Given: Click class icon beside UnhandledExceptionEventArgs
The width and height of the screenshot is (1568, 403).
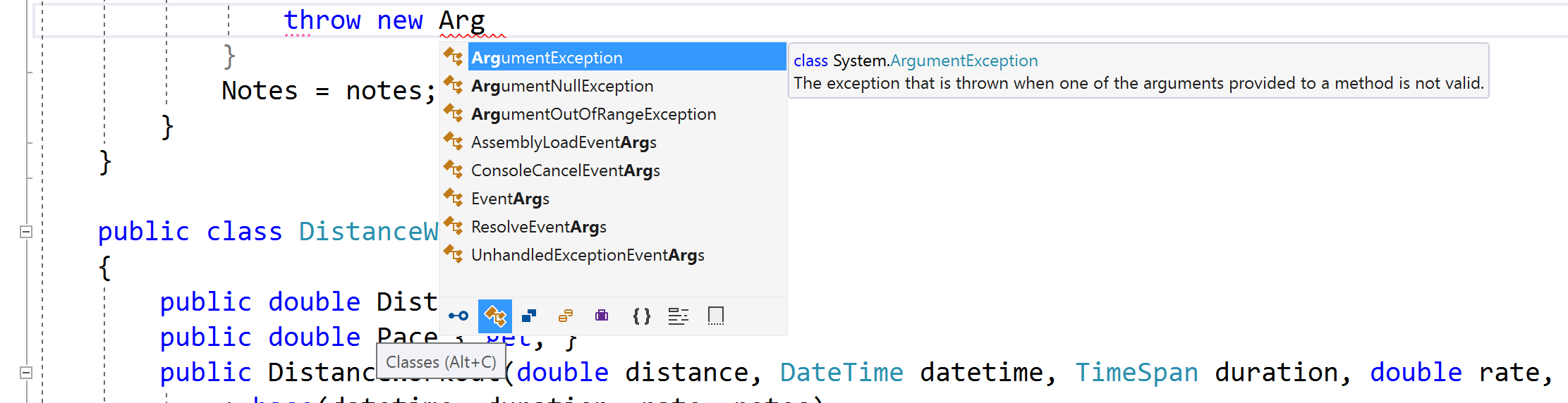Looking at the screenshot, I should point(453,254).
